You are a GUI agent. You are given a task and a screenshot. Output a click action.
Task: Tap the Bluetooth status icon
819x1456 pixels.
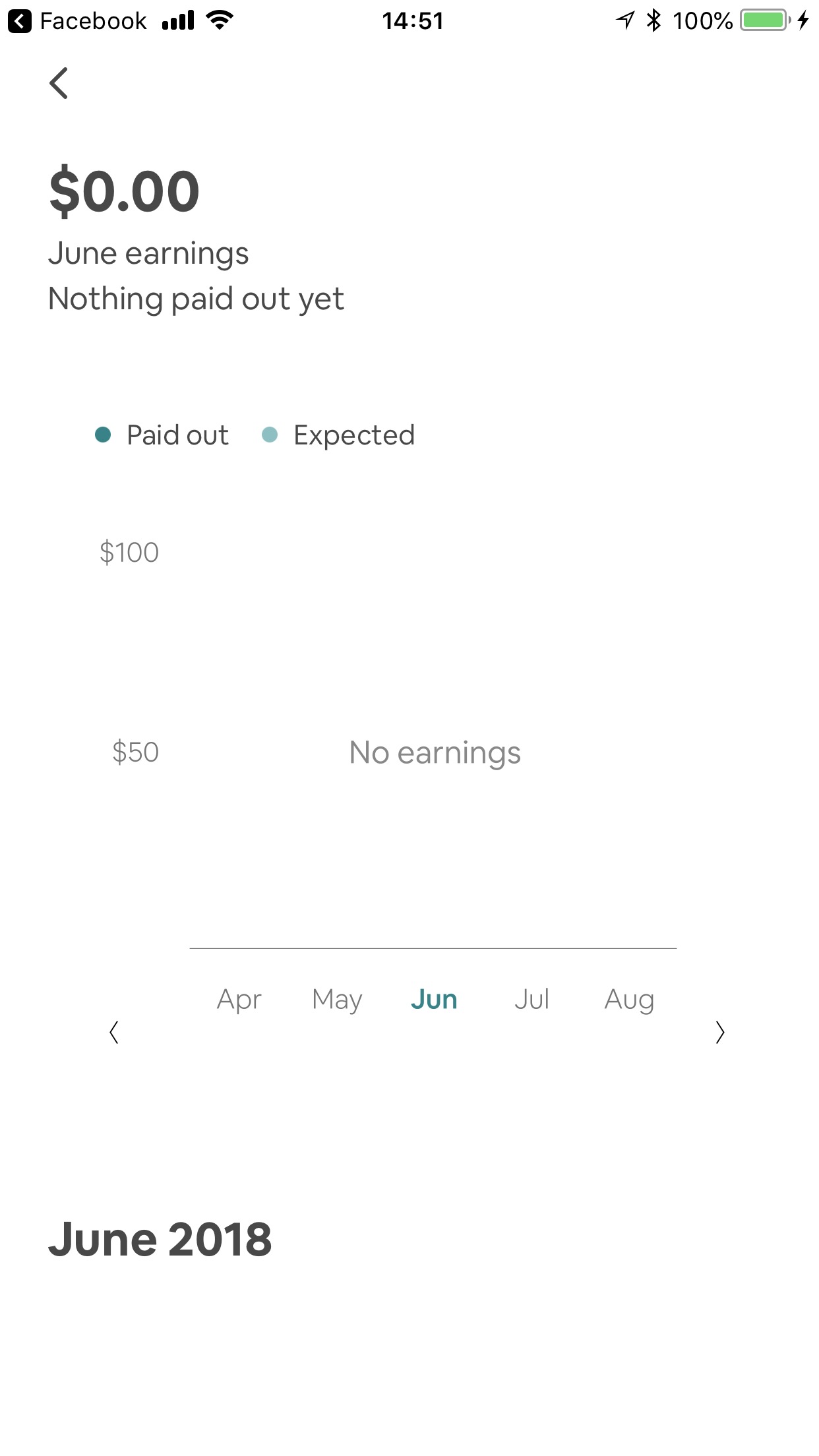653,20
